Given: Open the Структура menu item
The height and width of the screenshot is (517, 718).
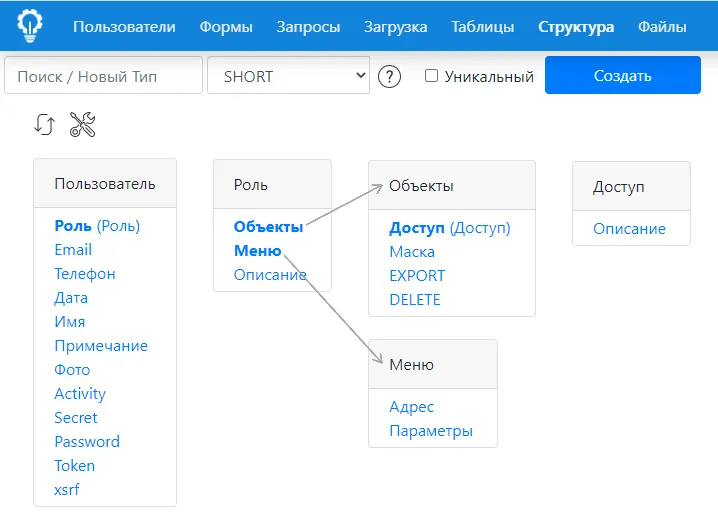Looking at the screenshot, I should (x=576, y=27).
